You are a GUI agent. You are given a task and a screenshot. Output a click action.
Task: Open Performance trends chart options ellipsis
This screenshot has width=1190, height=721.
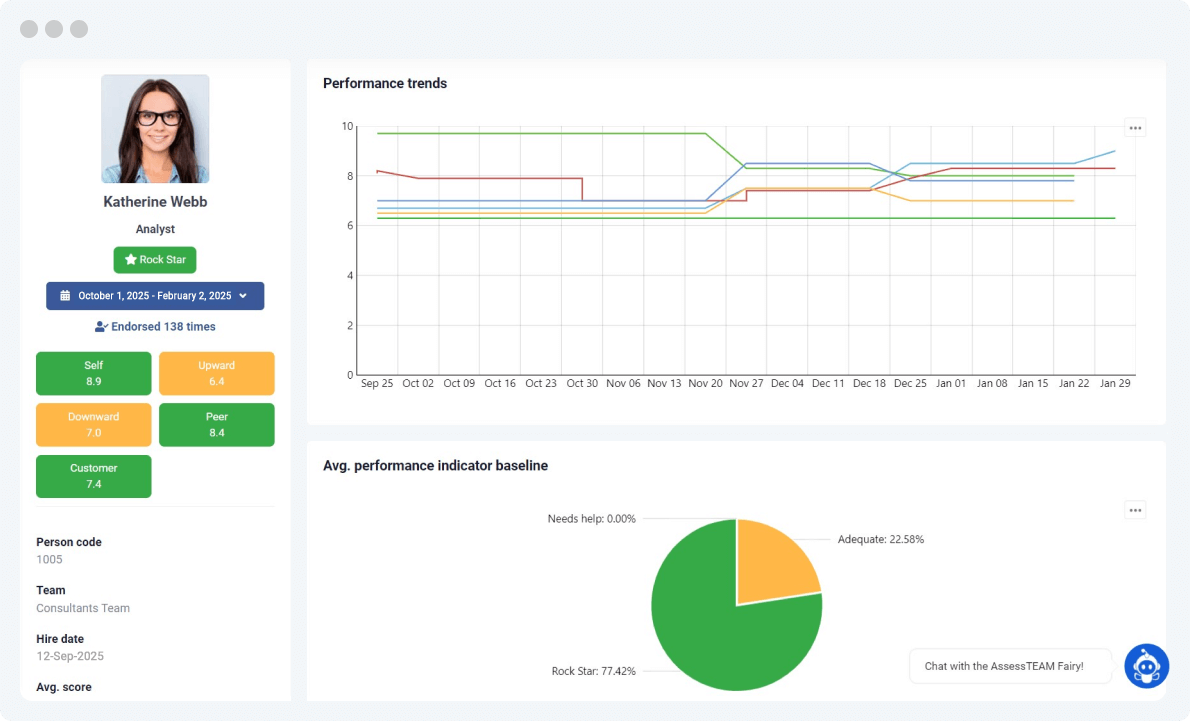[1135, 127]
